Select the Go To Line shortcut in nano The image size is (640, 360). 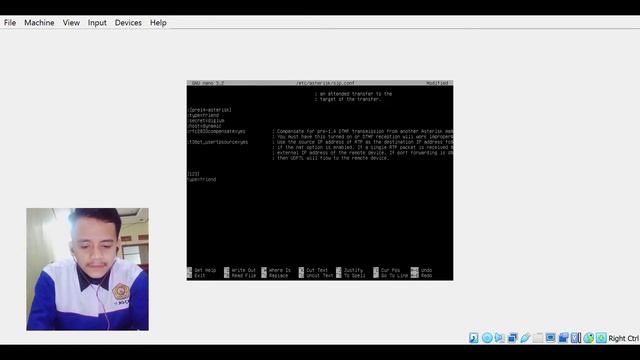click(x=391, y=276)
